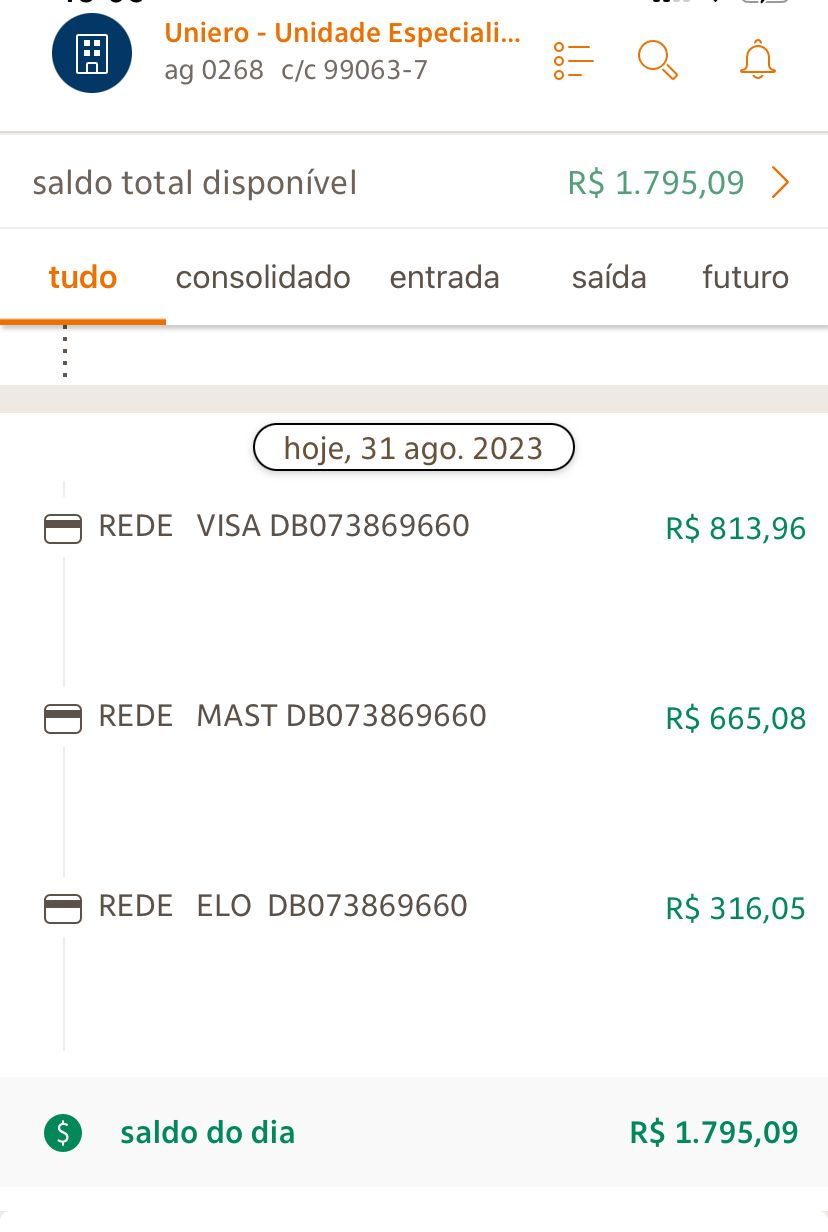Tap the hoje, 31 ago. 2023 date pill
The image size is (828, 1232).
tap(413, 447)
